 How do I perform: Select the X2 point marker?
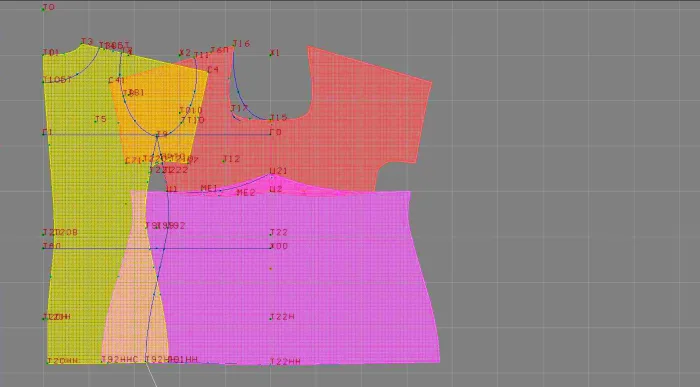[180, 56]
